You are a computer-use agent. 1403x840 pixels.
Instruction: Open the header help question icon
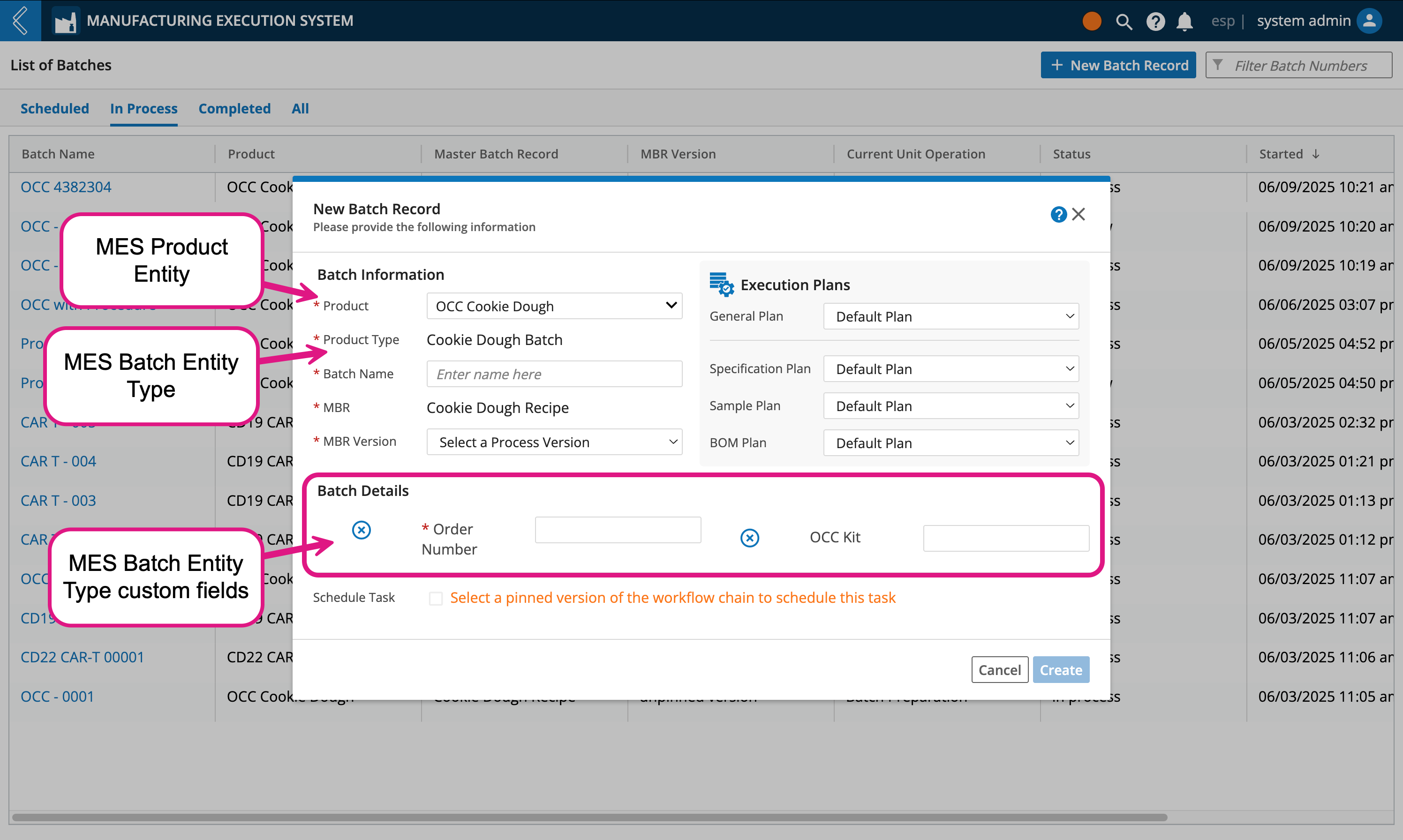1155,22
